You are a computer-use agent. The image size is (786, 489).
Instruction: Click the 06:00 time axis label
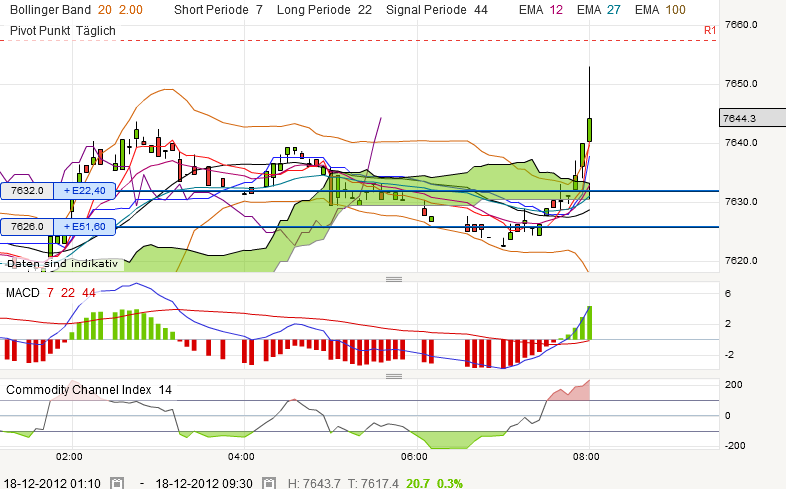[x=414, y=456]
